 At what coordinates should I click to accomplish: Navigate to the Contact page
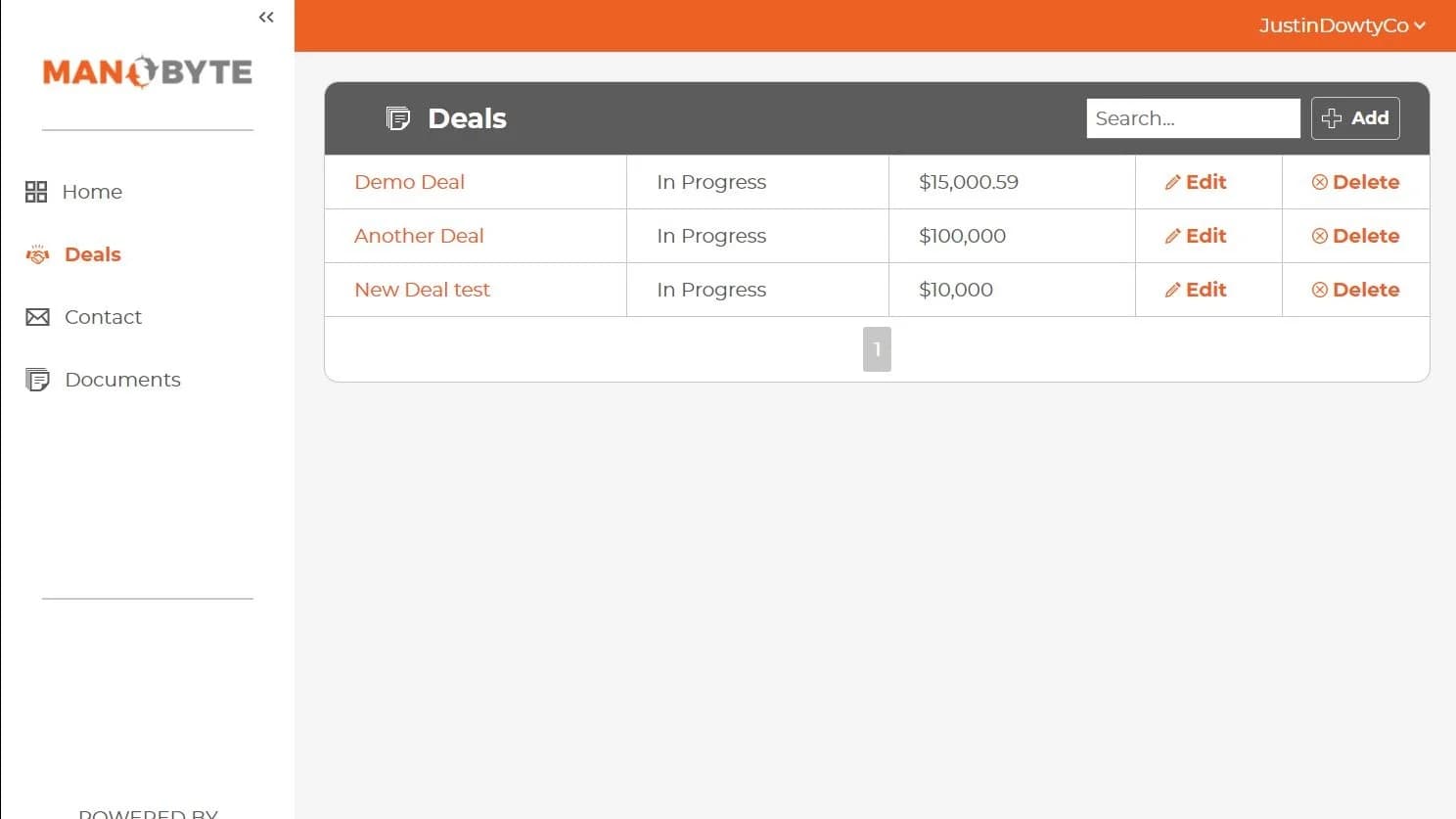point(103,317)
